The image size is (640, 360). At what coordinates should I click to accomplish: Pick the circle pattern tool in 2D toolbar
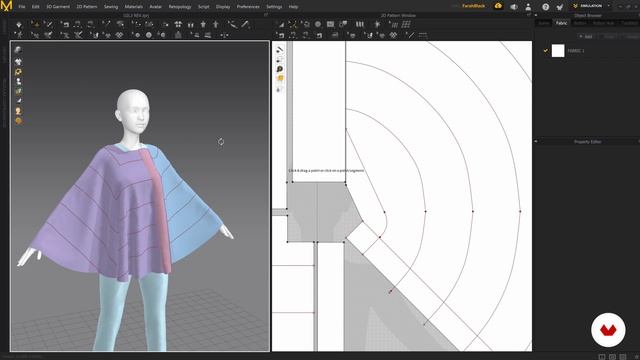coord(318,24)
